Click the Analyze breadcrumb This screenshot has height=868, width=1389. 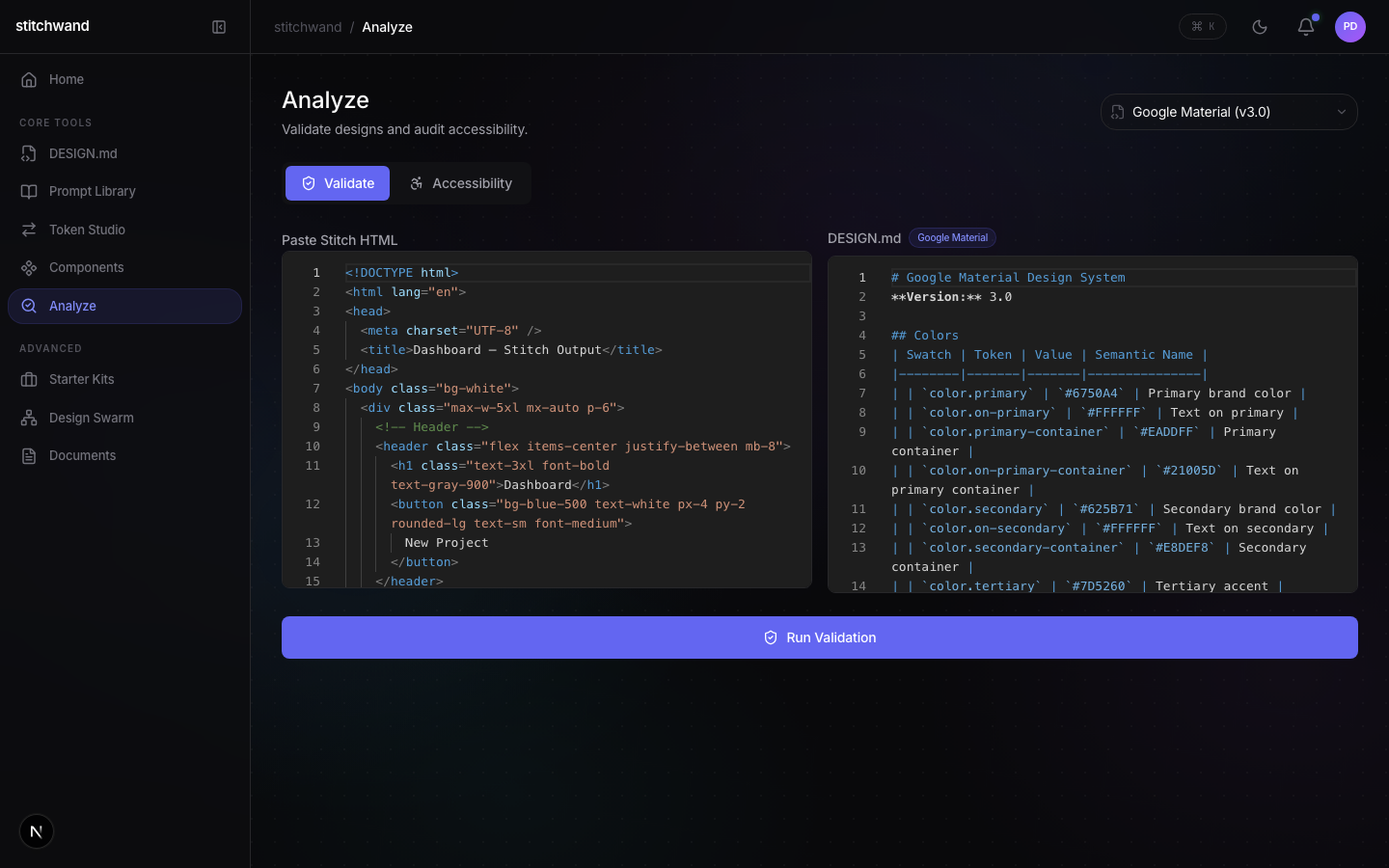pos(387,27)
